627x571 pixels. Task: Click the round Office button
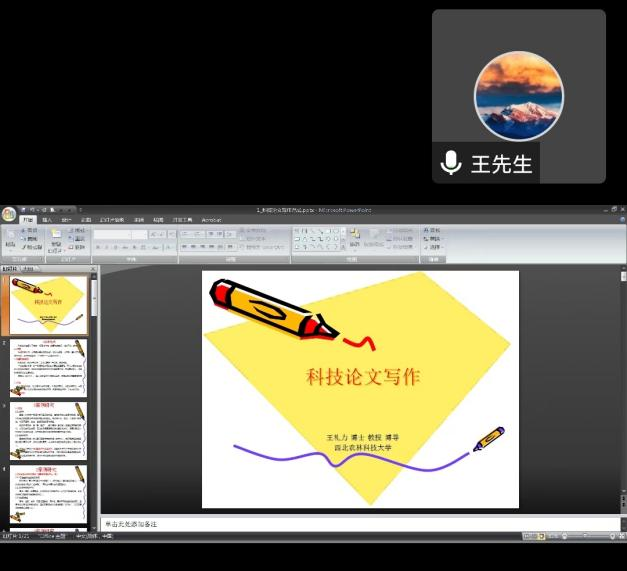9,214
